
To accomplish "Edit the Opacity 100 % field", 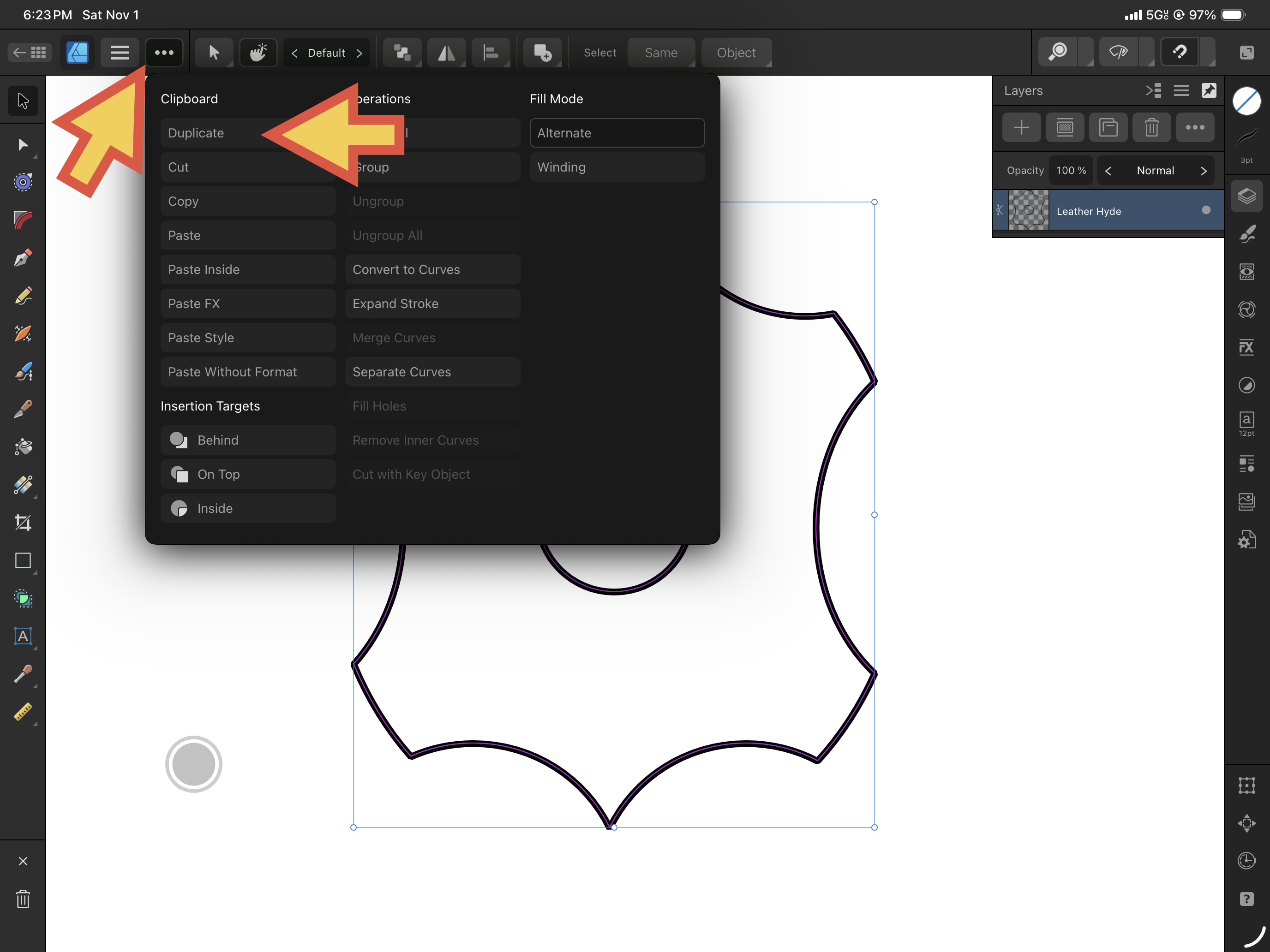I will pos(1071,171).
